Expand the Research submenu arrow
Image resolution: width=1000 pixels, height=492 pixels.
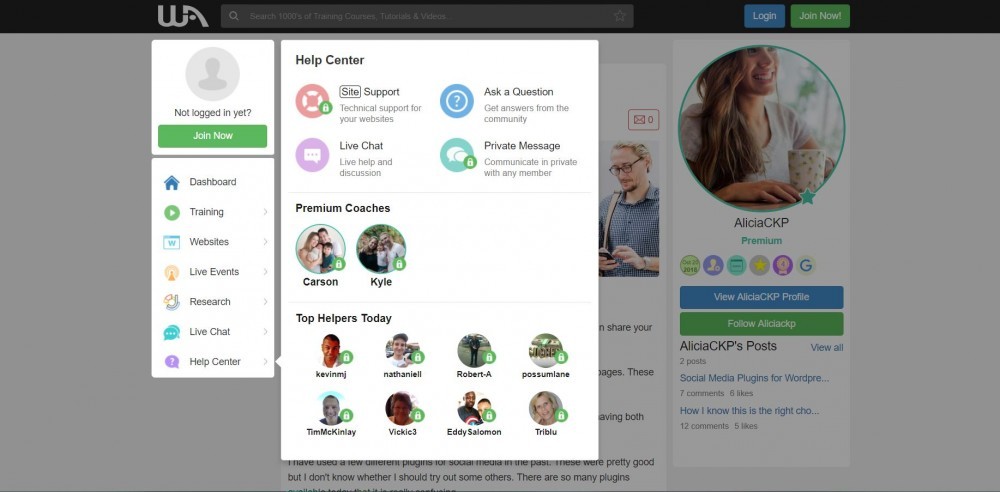point(265,302)
